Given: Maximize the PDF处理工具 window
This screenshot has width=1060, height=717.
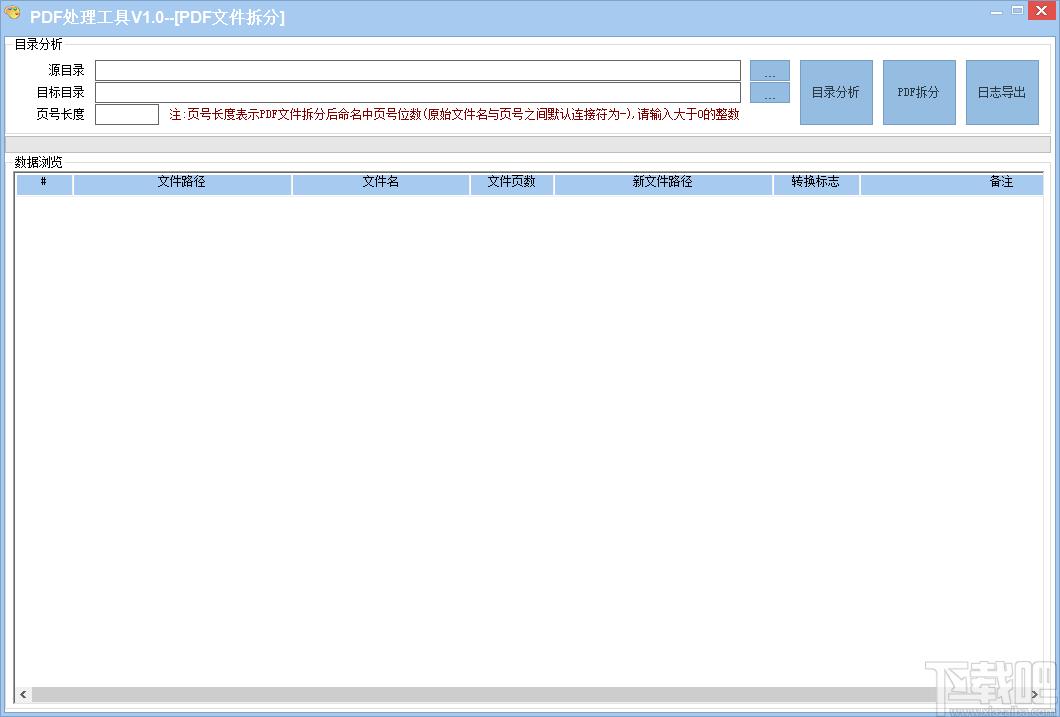Looking at the screenshot, I should [x=1017, y=11].
